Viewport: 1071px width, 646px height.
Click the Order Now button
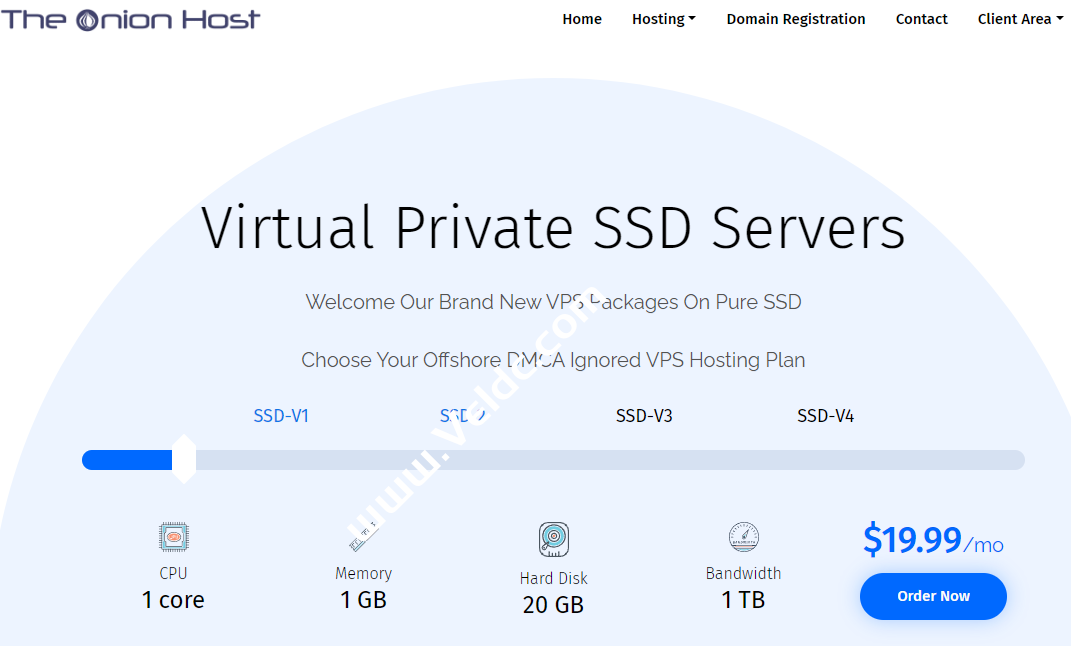pyautogui.click(x=932, y=596)
